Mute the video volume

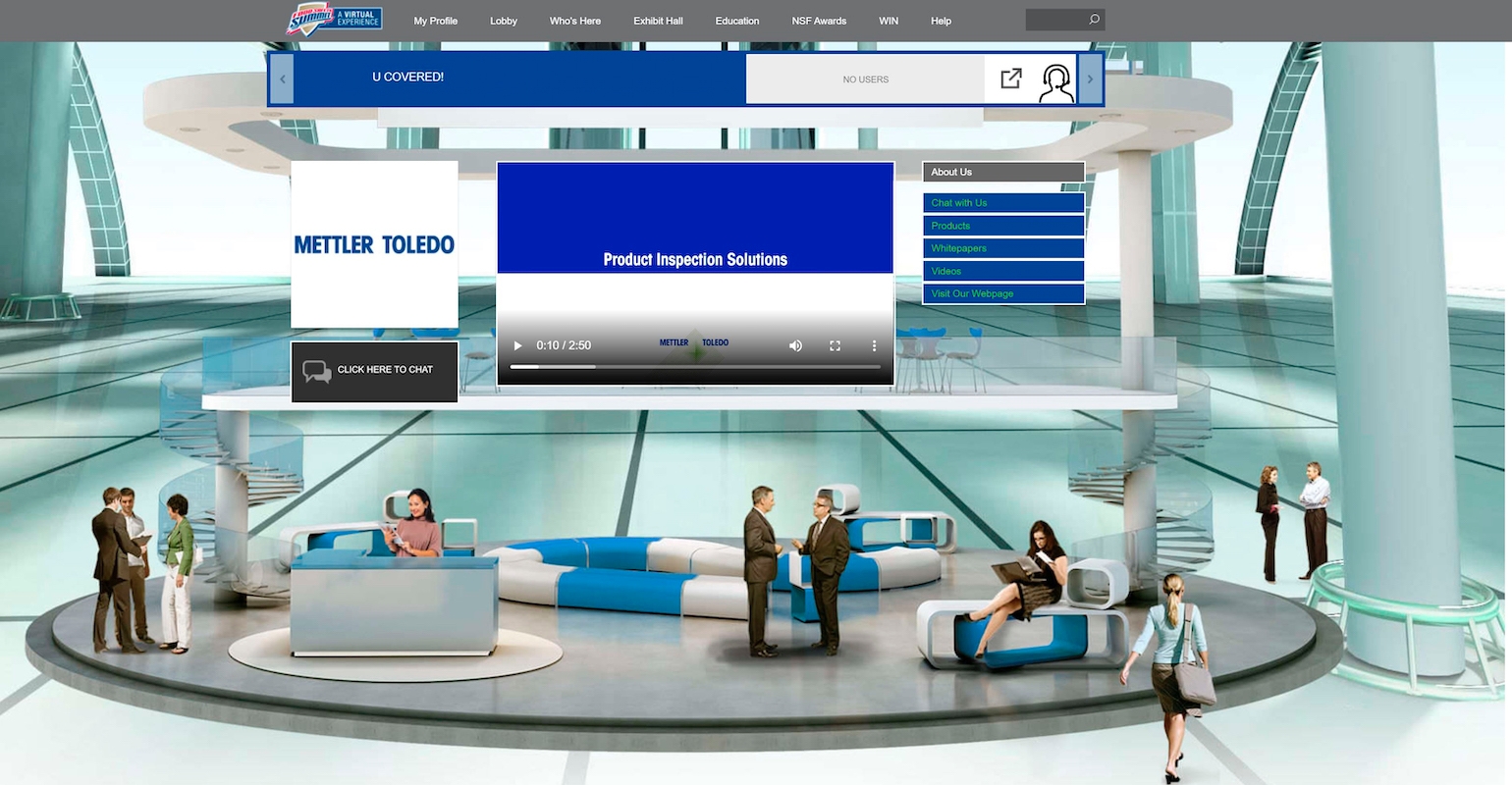point(795,345)
